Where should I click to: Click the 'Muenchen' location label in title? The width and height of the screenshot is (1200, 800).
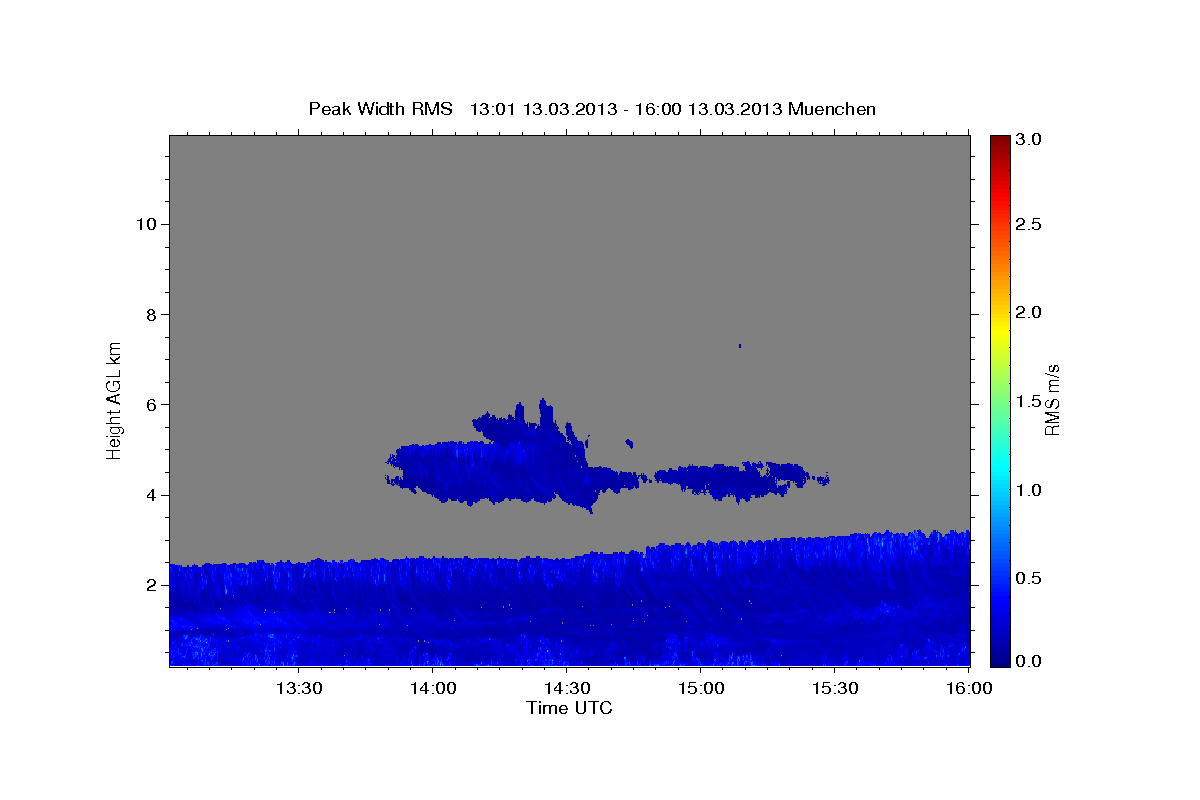[x=831, y=109]
